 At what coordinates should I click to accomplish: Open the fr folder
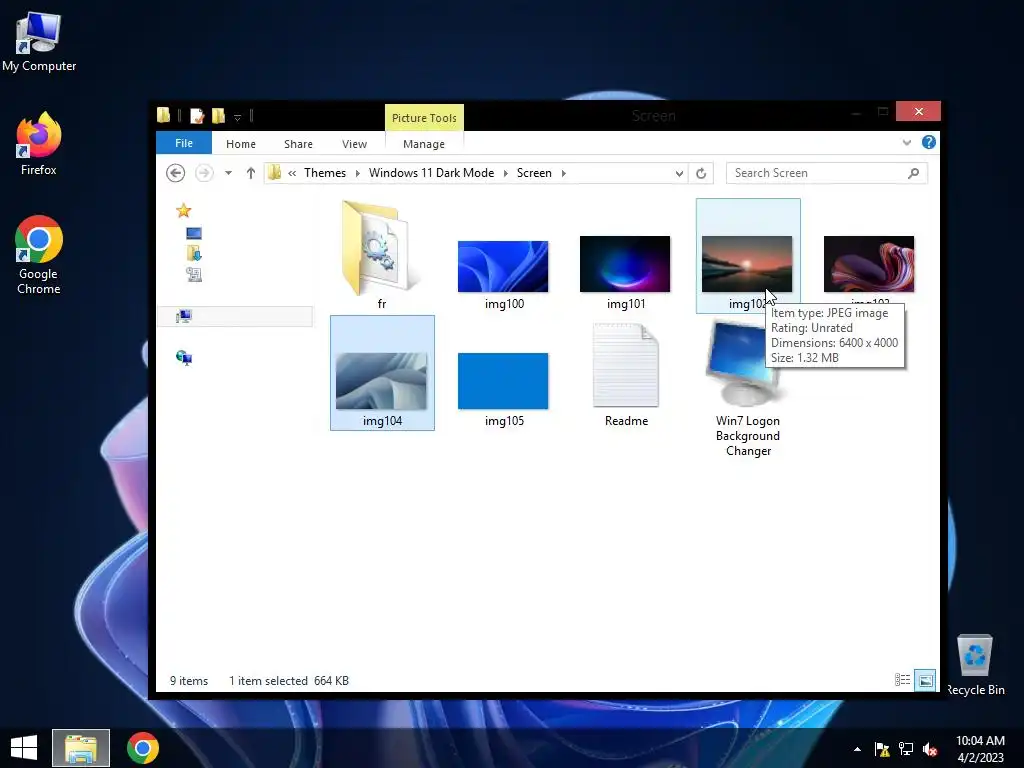(381, 249)
